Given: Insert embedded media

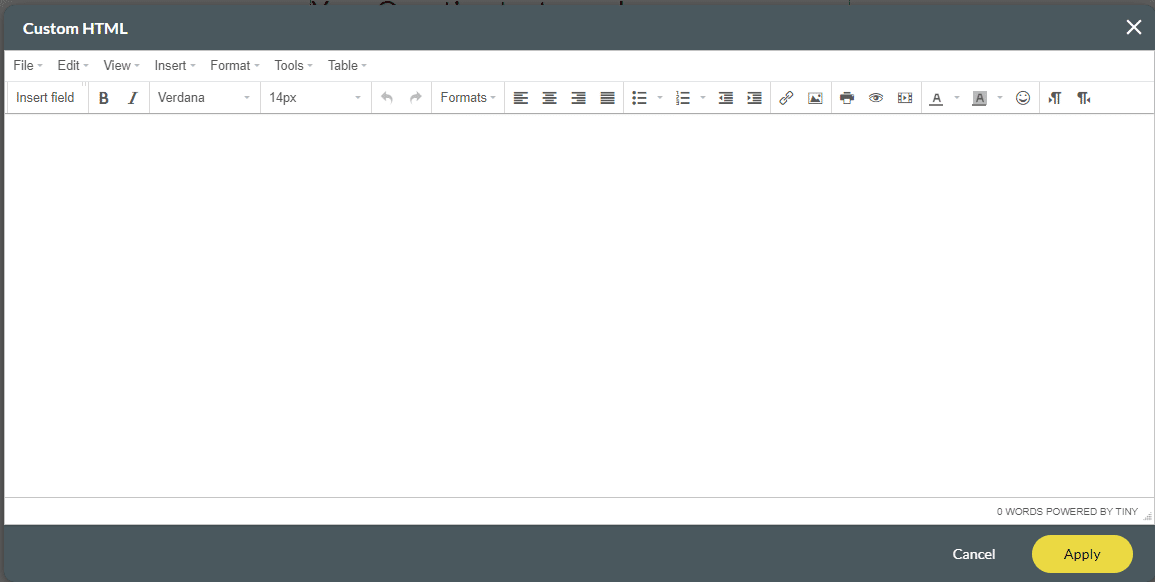Looking at the screenshot, I should pyautogui.click(x=905, y=97).
